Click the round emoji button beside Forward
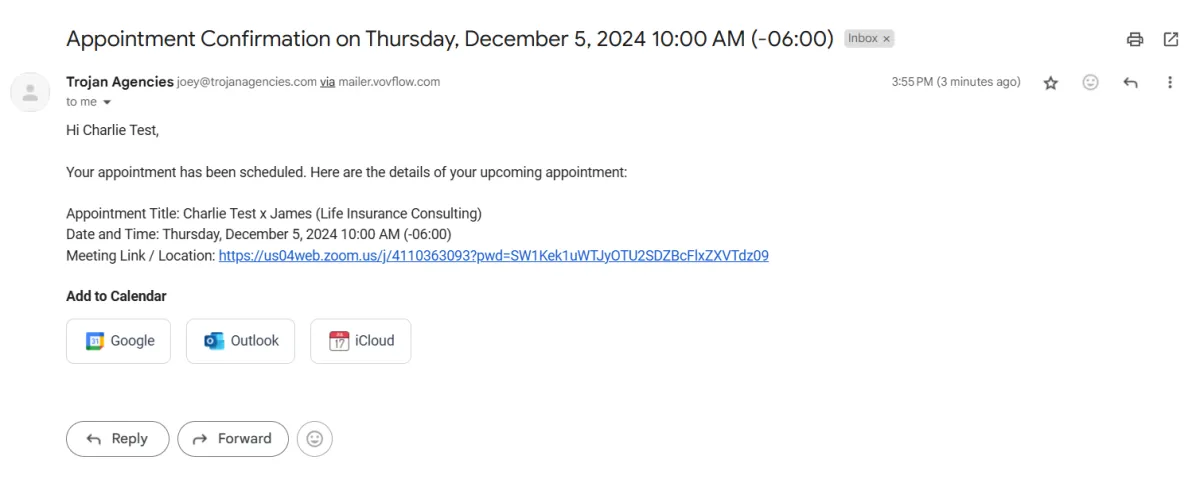The image size is (1200, 479). (315, 439)
